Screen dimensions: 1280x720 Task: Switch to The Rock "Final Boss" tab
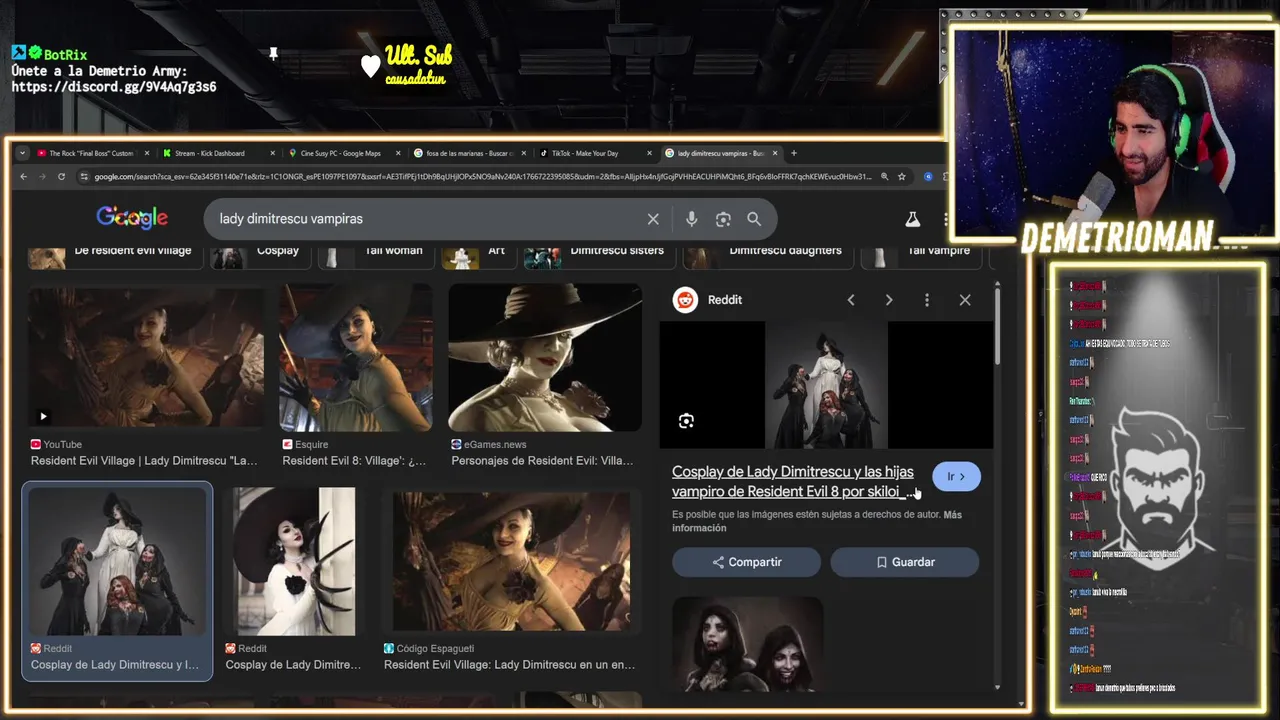(92, 153)
